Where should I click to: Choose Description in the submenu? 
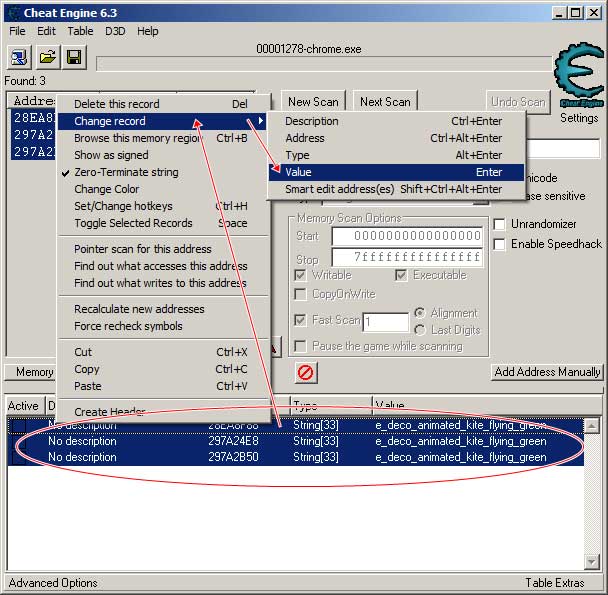tap(396, 121)
